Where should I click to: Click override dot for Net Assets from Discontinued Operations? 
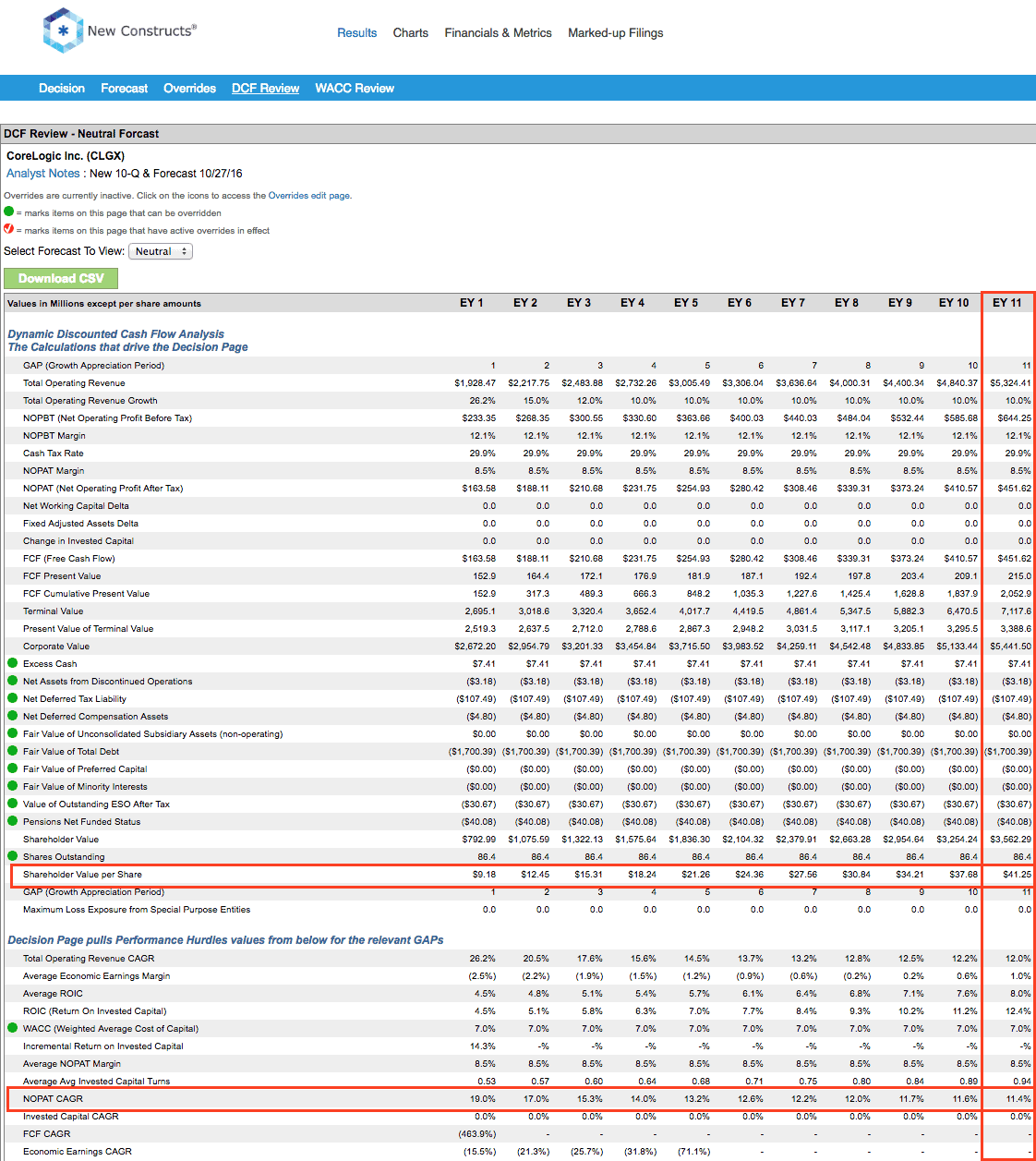pos(12,681)
